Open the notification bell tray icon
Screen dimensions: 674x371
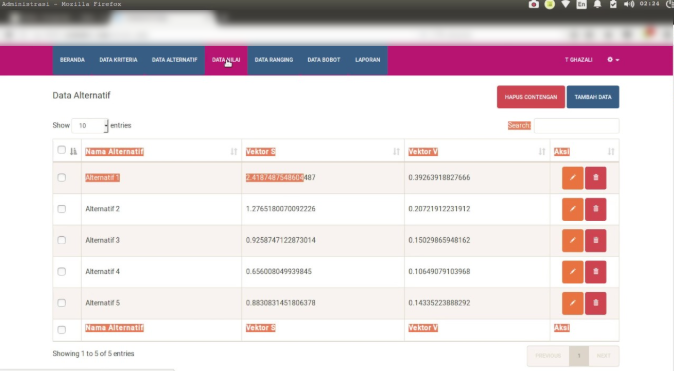597,4
